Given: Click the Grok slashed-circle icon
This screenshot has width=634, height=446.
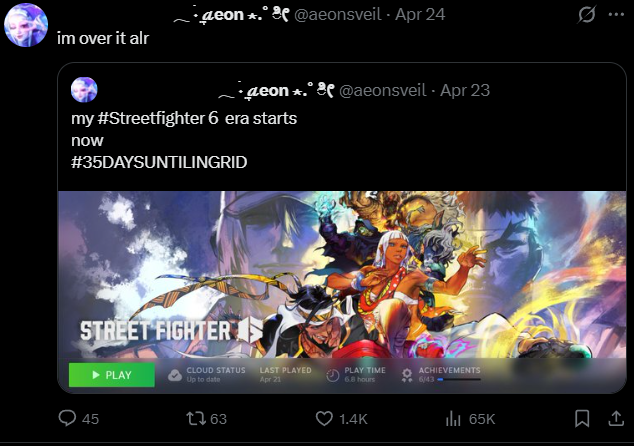Looking at the screenshot, I should tap(586, 15).
